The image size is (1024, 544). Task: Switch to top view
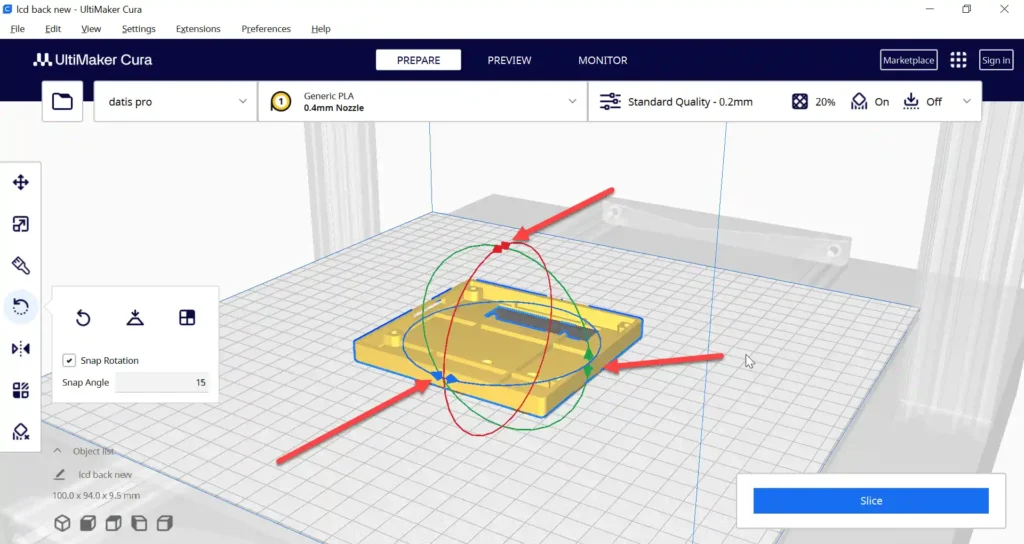click(x=114, y=523)
